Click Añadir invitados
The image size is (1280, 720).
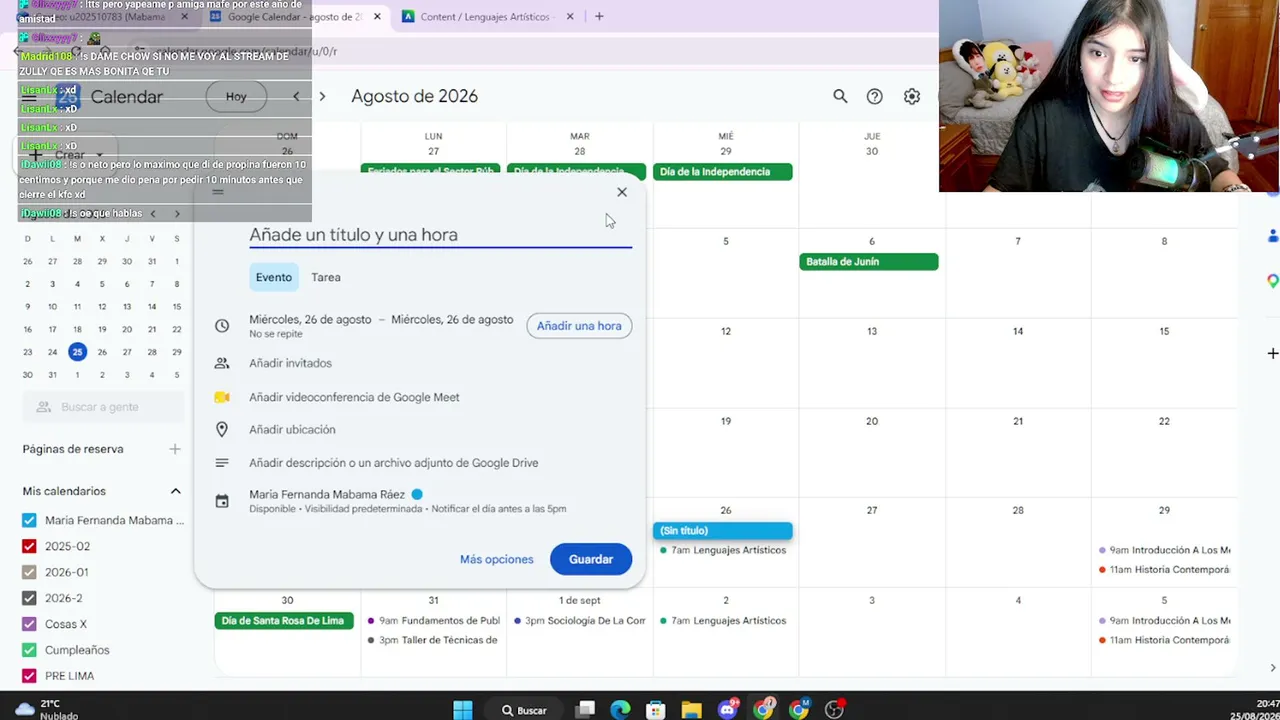[x=290, y=363]
